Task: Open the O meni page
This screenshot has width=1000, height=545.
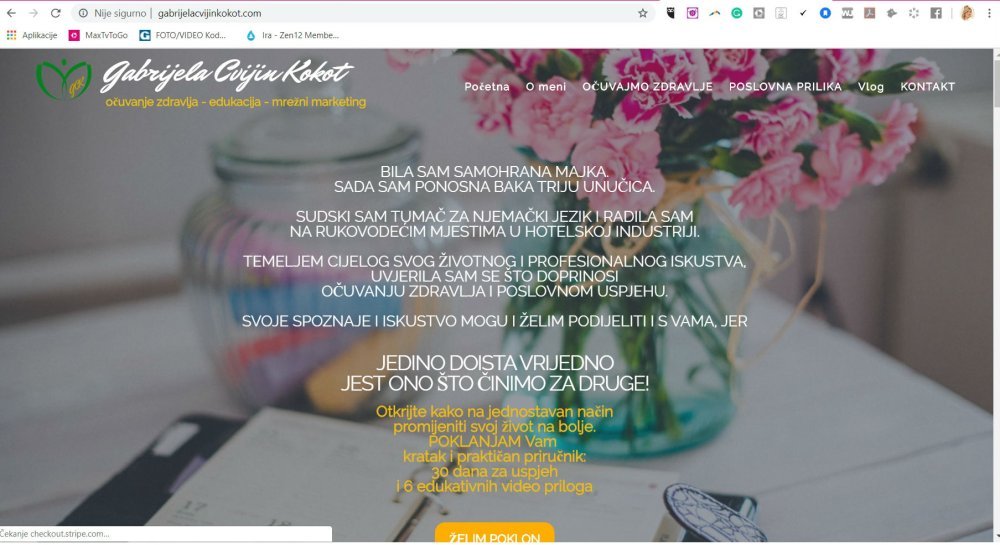Action: click(545, 87)
